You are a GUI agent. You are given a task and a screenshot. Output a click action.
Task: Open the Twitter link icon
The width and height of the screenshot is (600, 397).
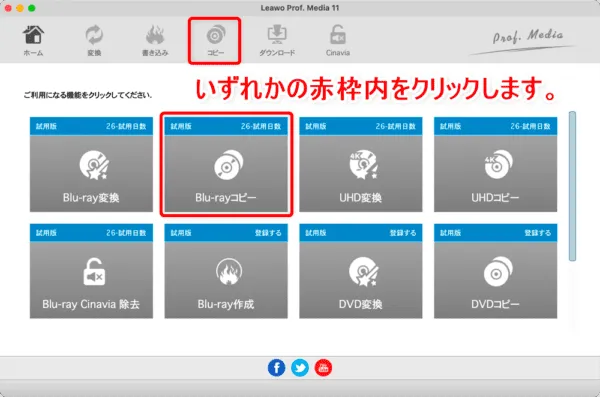point(300,368)
